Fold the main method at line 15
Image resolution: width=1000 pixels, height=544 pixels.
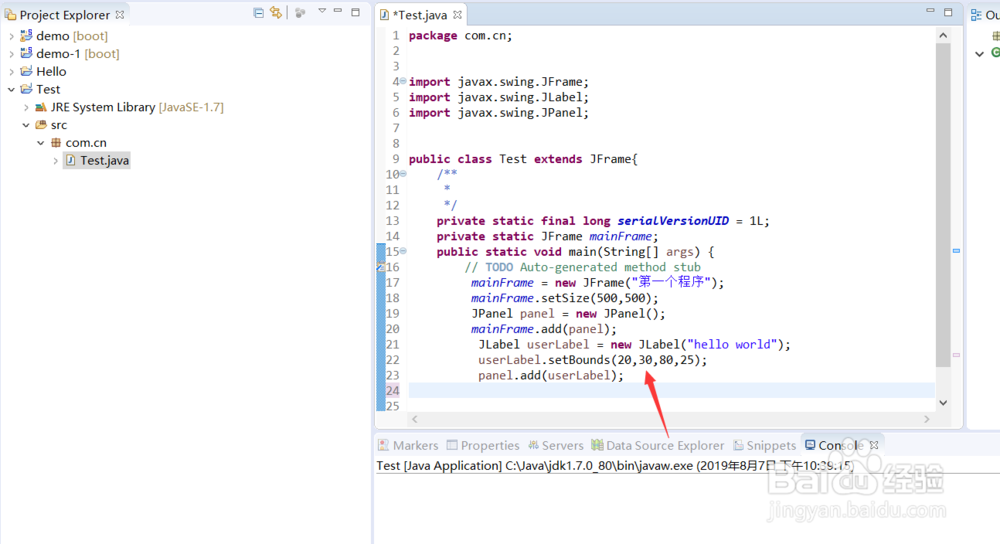pos(403,251)
